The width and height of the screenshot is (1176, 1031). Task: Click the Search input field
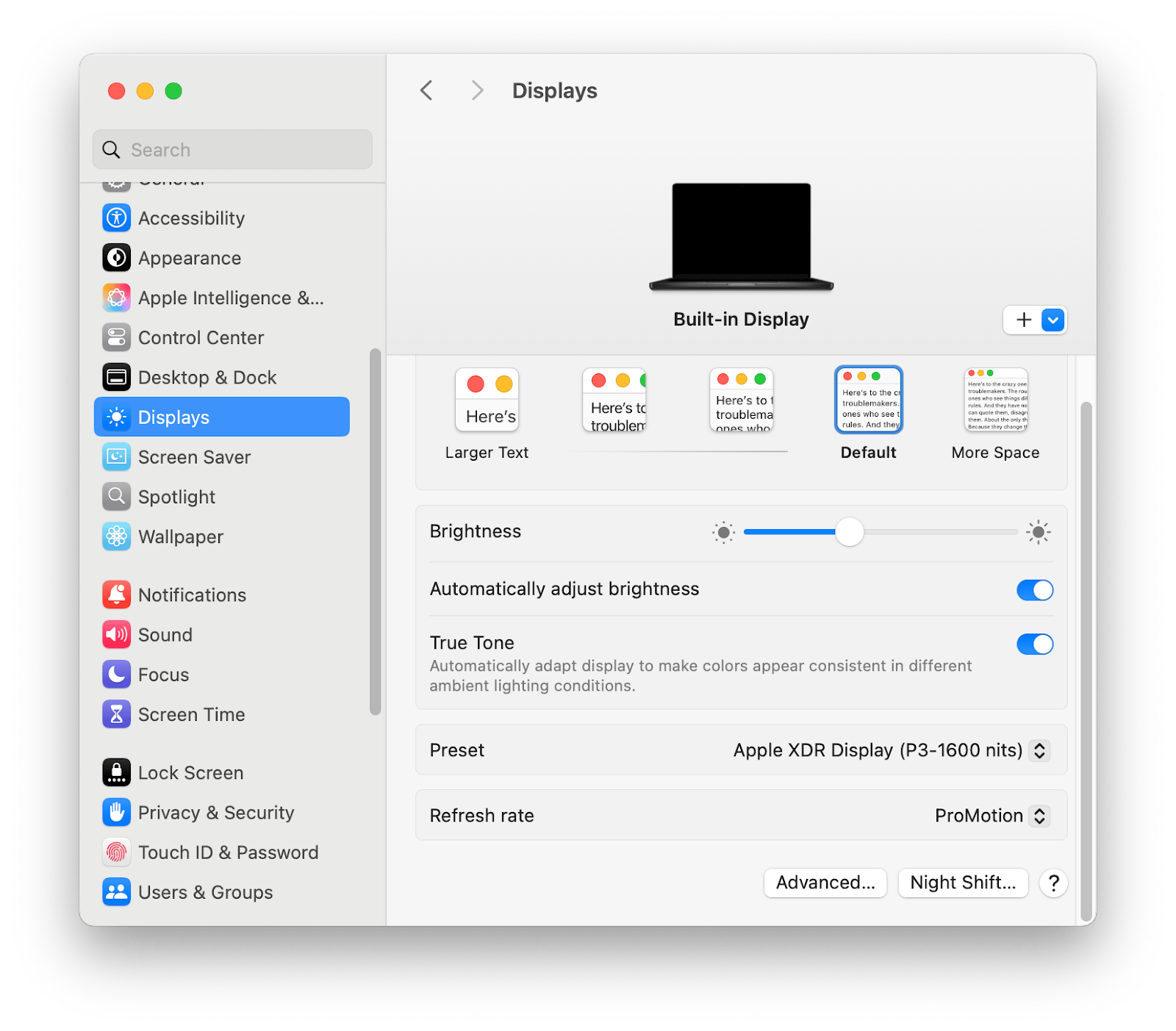pos(232,150)
